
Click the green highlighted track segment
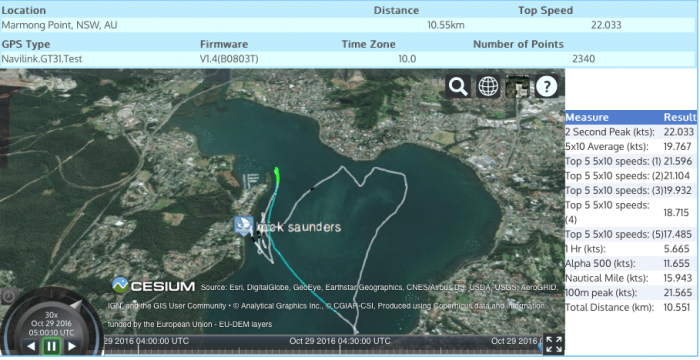(277, 175)
